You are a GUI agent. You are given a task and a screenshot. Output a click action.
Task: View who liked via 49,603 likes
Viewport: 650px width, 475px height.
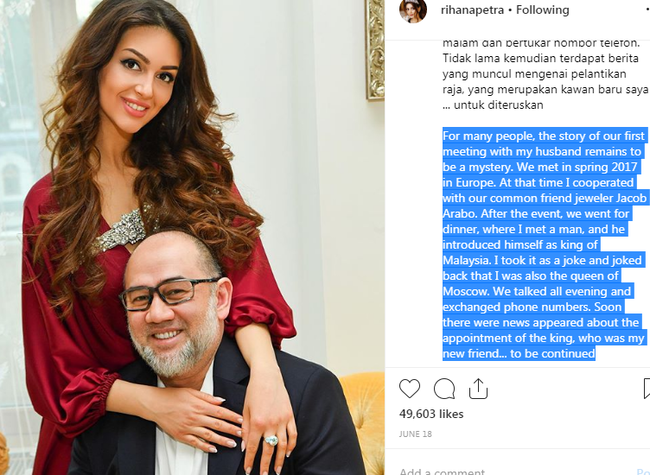[431, 414]
